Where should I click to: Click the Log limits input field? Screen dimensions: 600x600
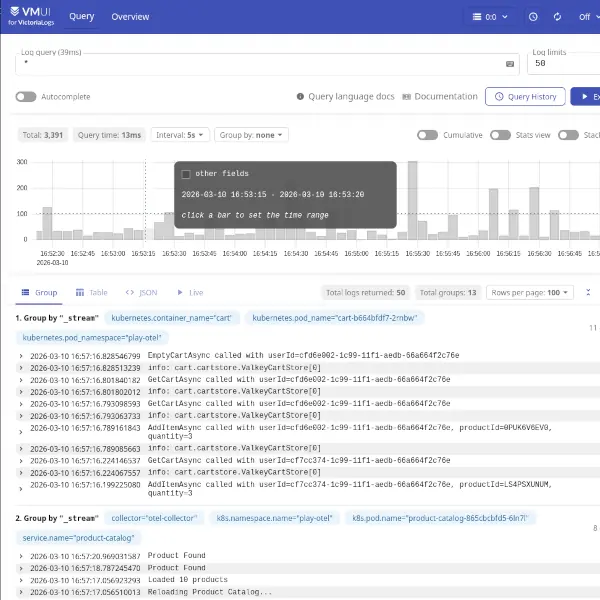(560, 63)
